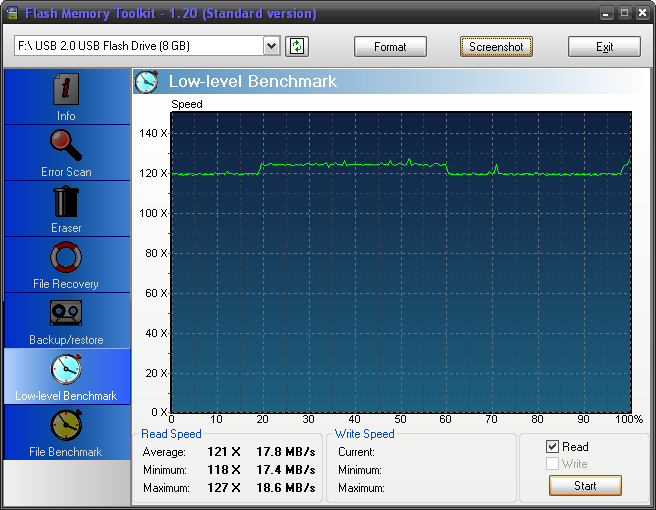This screenshot has width=656, height=510.
Task: Click the application icon in title bar
Action: pos(13,13)
